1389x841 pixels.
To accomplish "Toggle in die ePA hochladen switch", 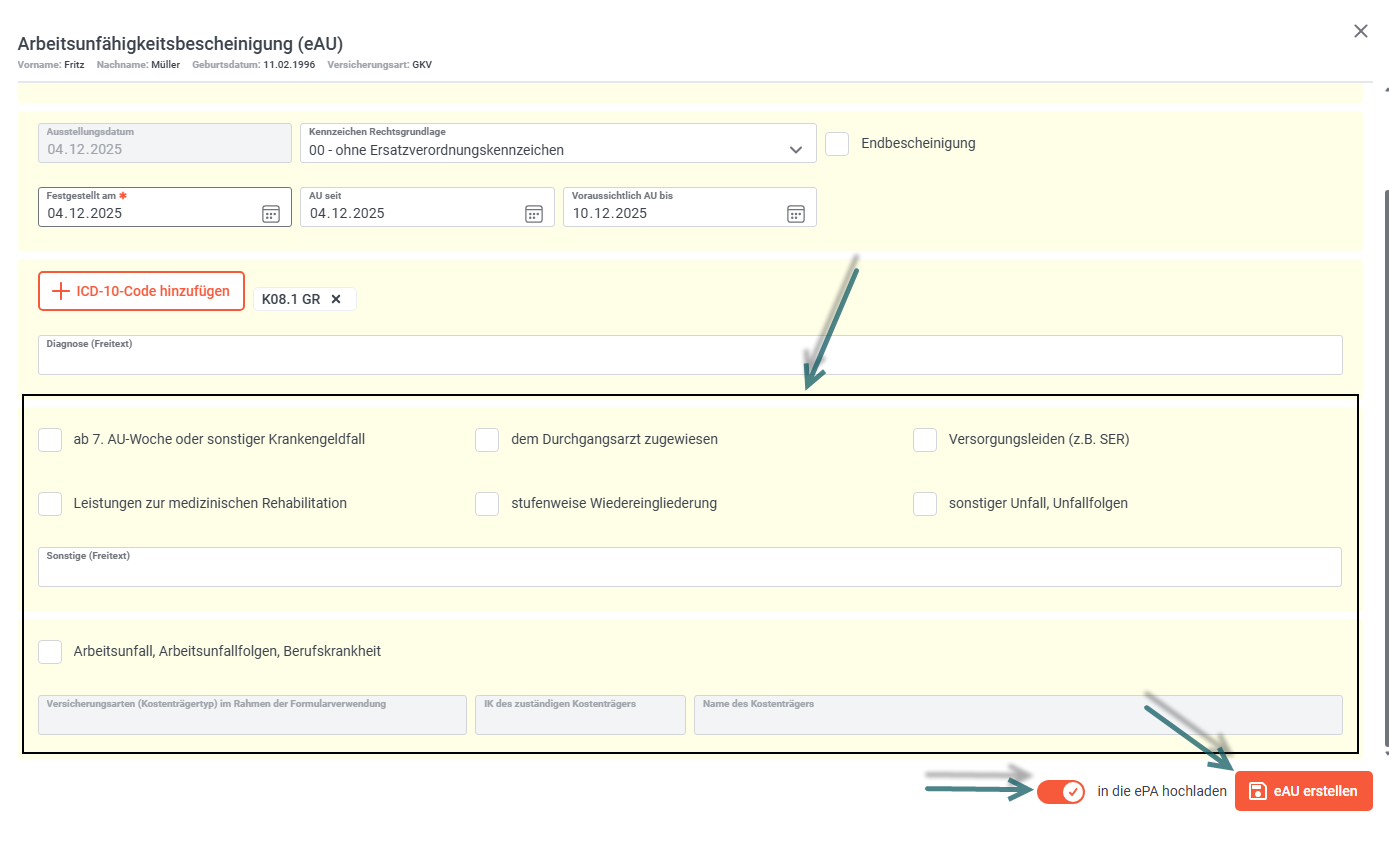I will coord(1061,792).
